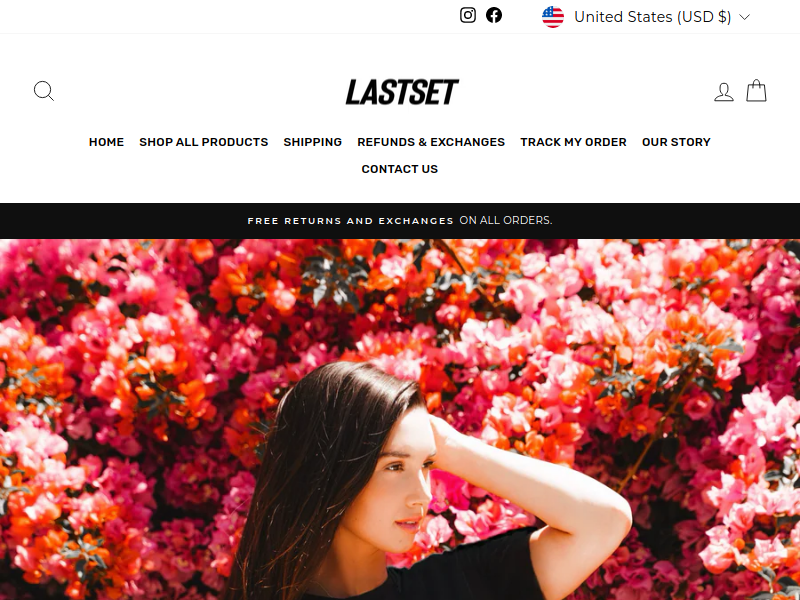Open the Contact Us page

[399, 169]
